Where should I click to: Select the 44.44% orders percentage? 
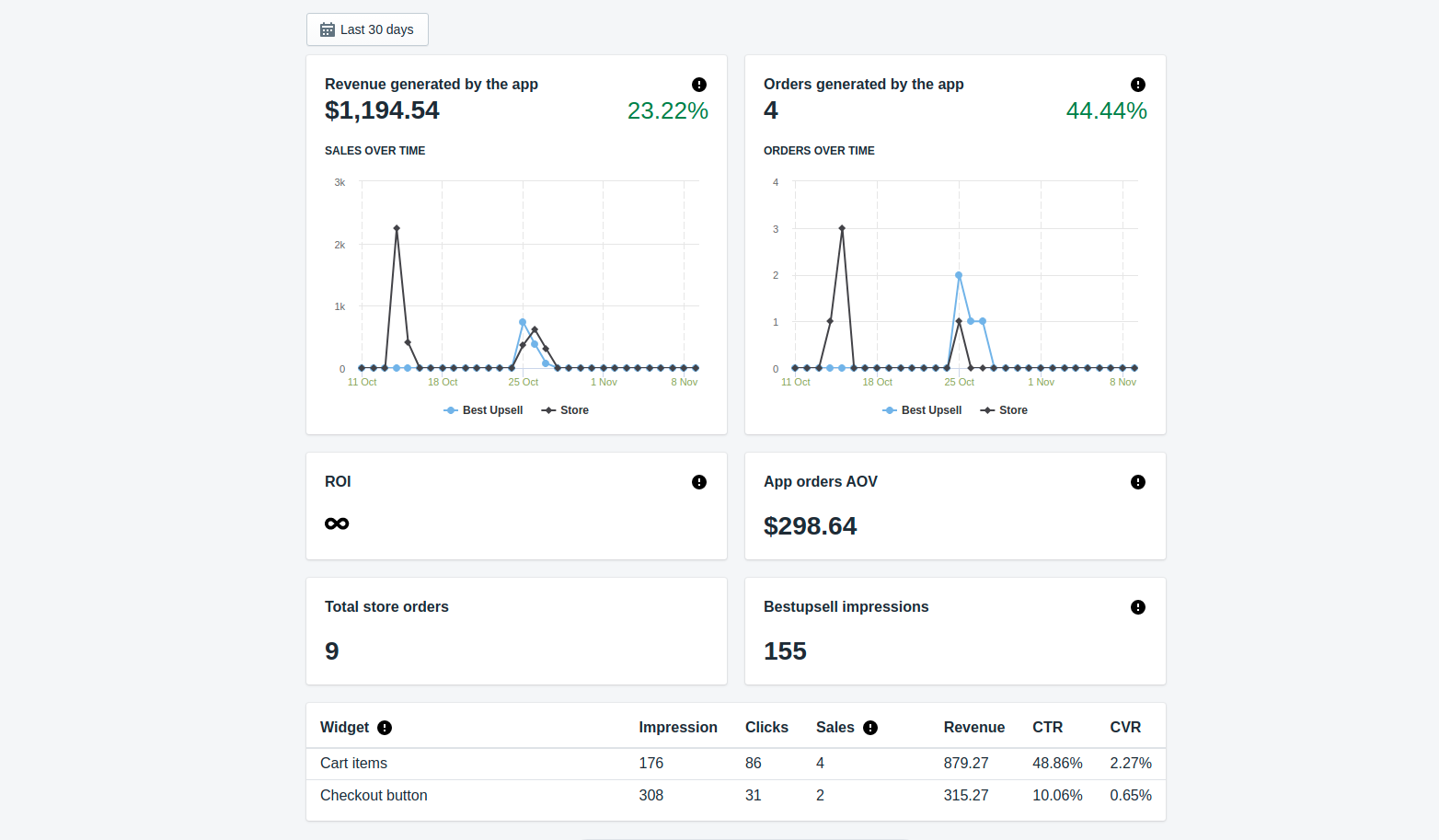pos(1107,111)
